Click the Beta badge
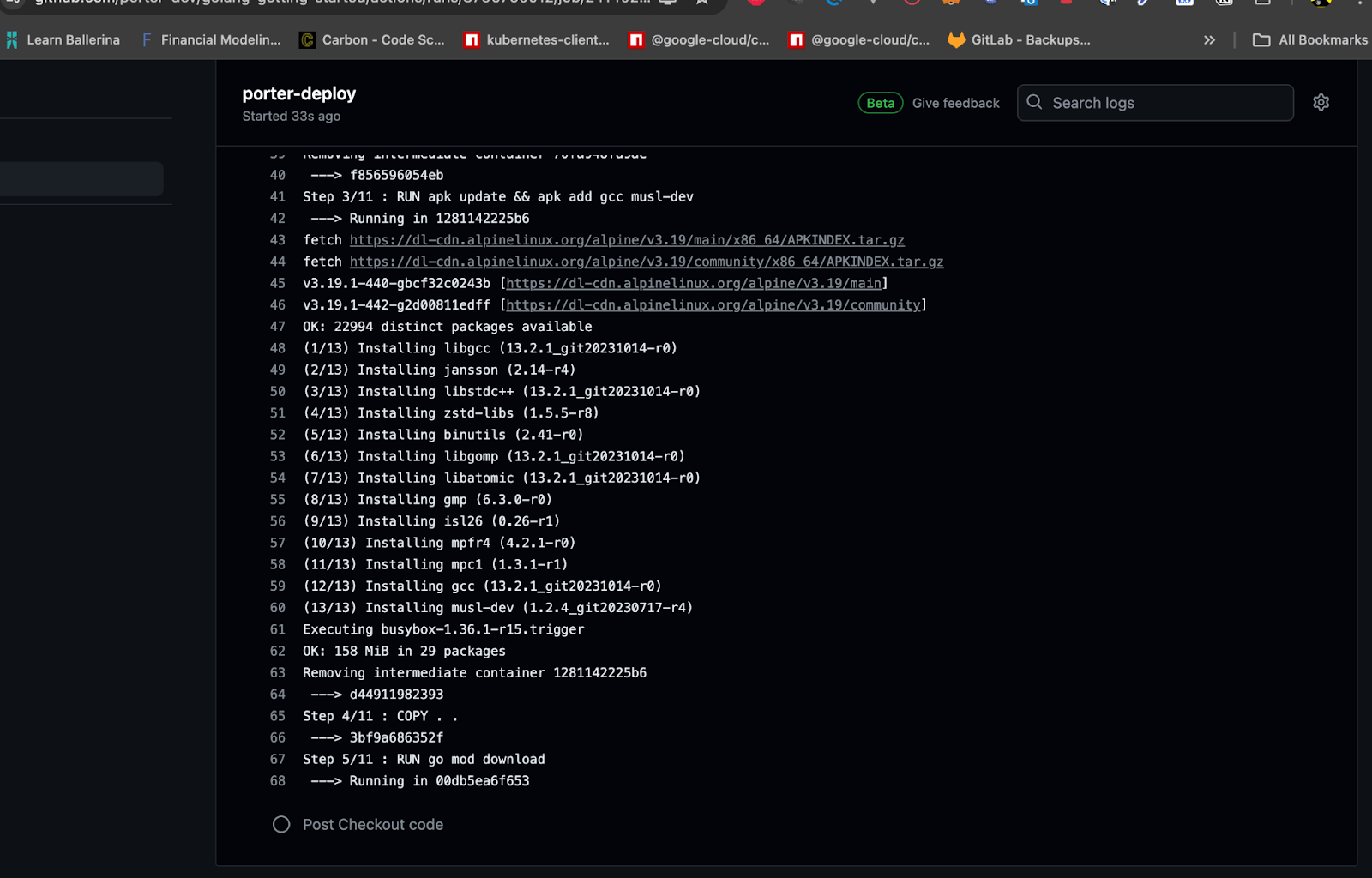1372x878 pixels. [x=880, y=103]
